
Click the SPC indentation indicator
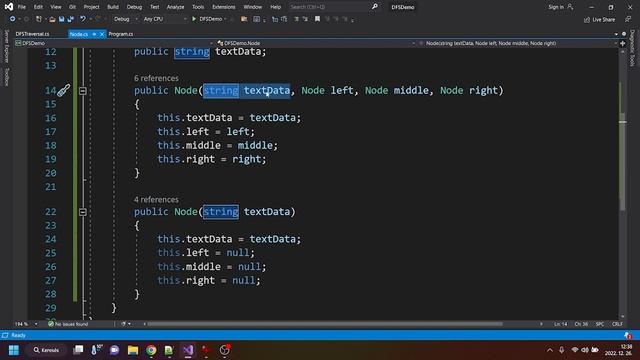pos(600,324)
